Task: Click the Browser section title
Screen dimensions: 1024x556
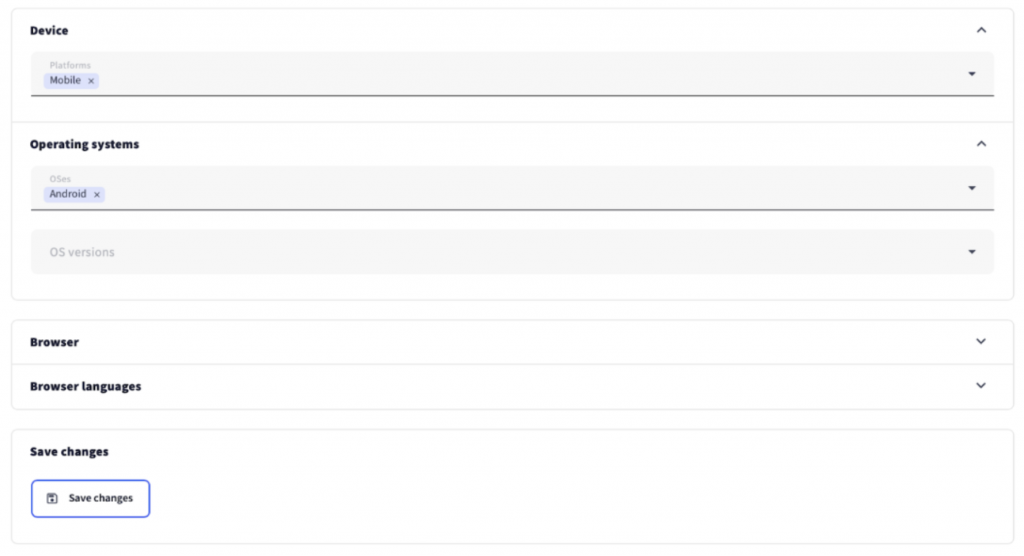Action: [54, 342]
